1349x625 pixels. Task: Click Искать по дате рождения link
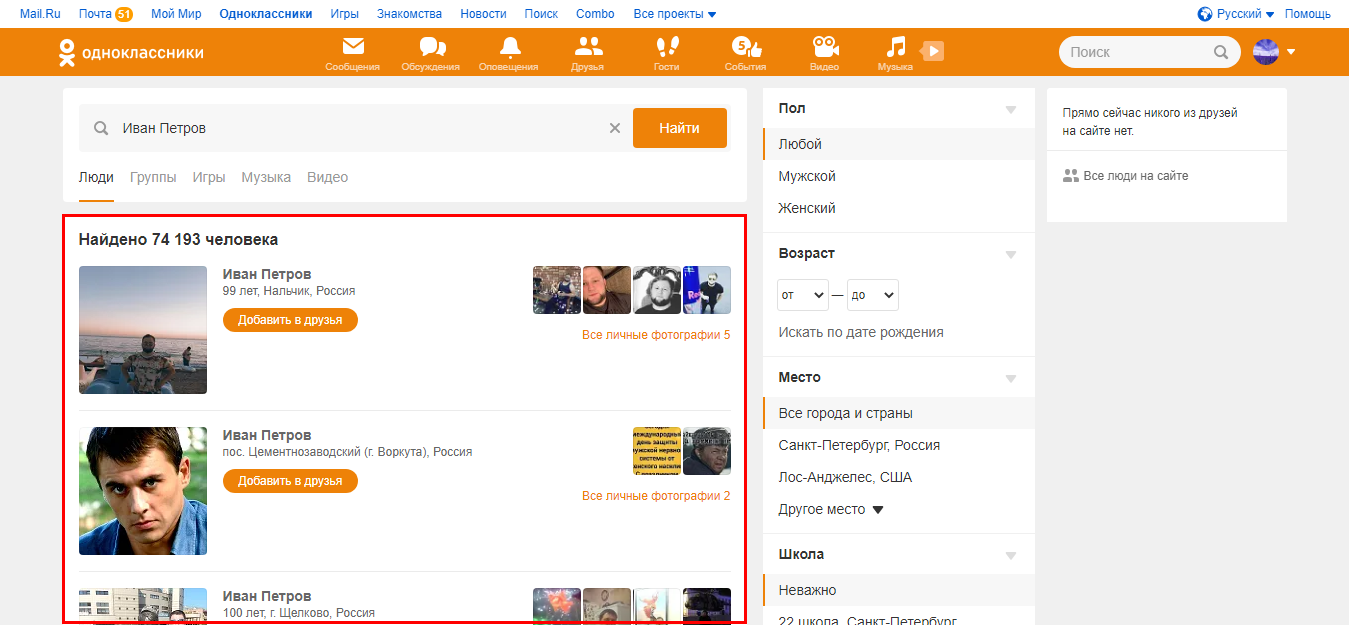[x=861, y=332]
